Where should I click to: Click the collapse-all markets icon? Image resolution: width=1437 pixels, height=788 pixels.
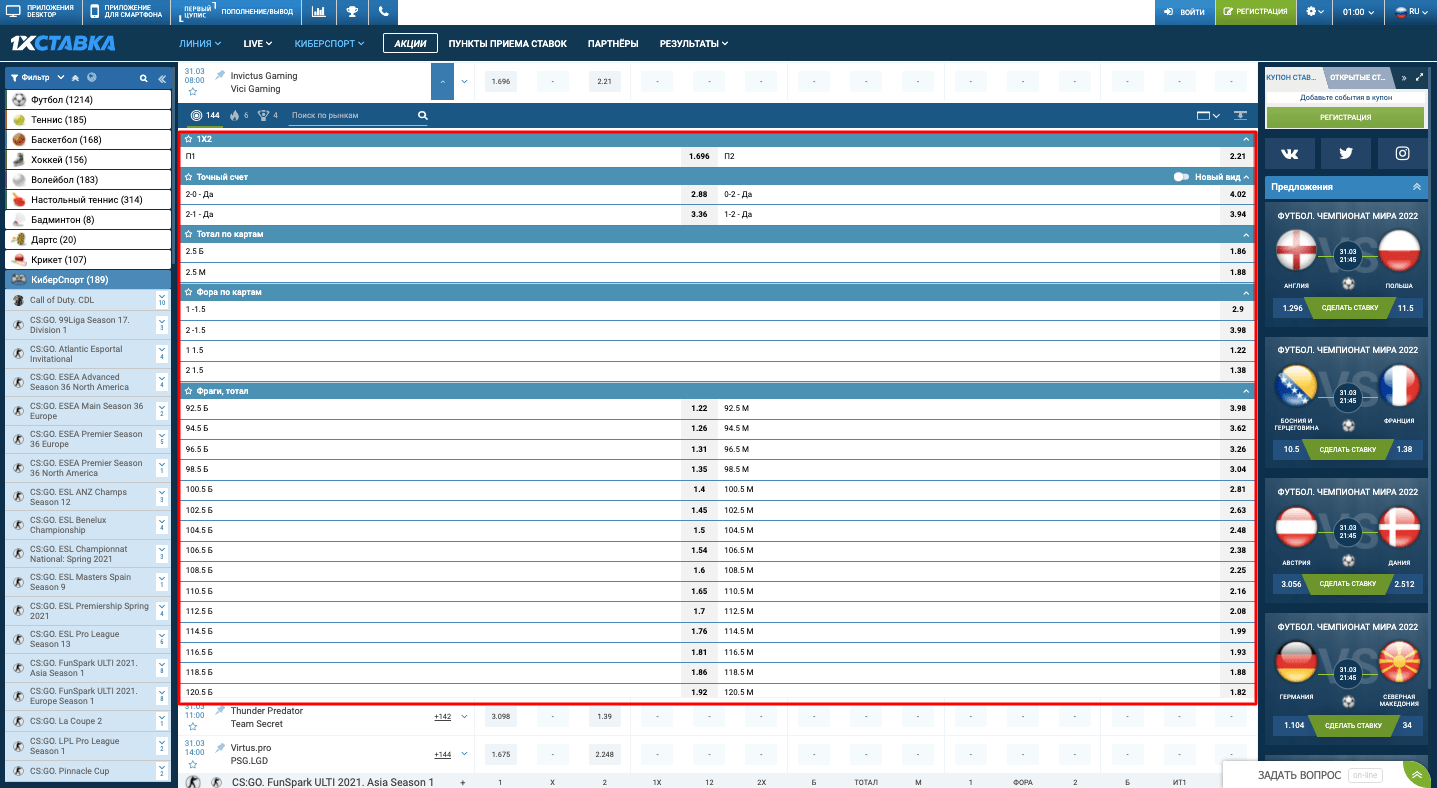(1241, 115)
